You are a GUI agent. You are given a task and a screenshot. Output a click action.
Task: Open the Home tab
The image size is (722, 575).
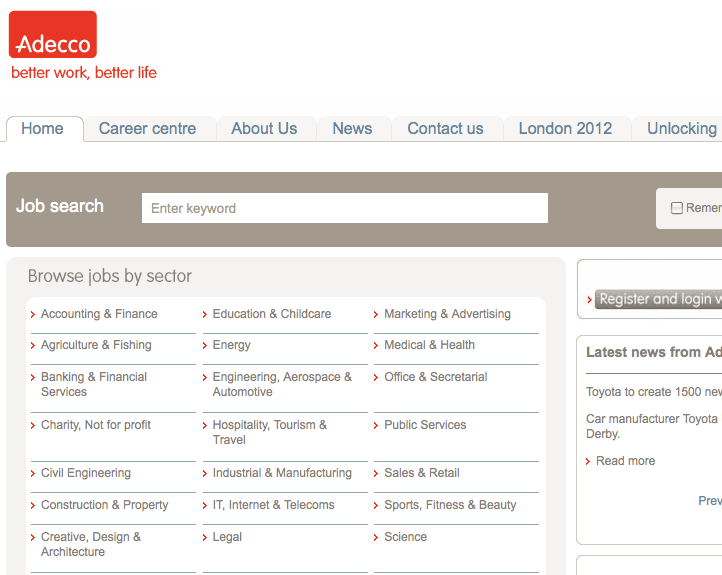tap(42, 128)
